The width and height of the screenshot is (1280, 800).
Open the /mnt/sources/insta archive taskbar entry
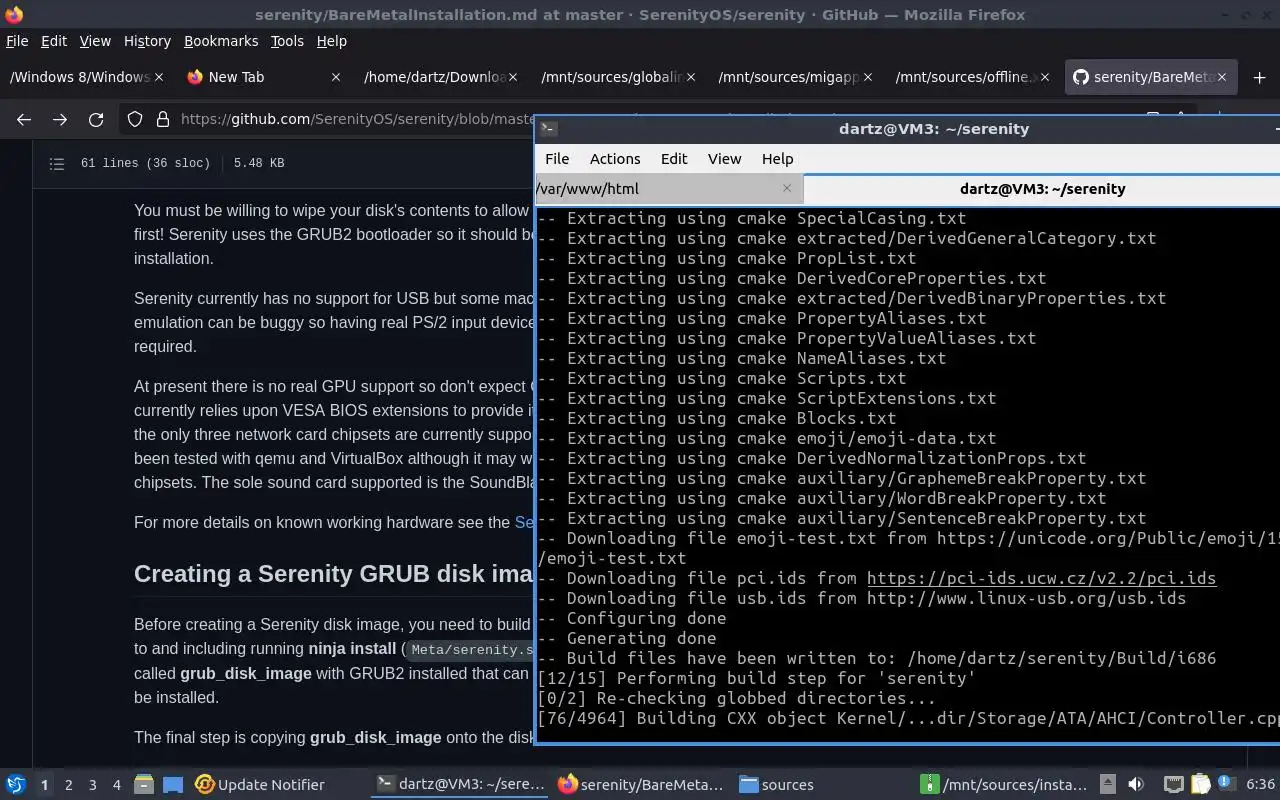(1003, 785)
